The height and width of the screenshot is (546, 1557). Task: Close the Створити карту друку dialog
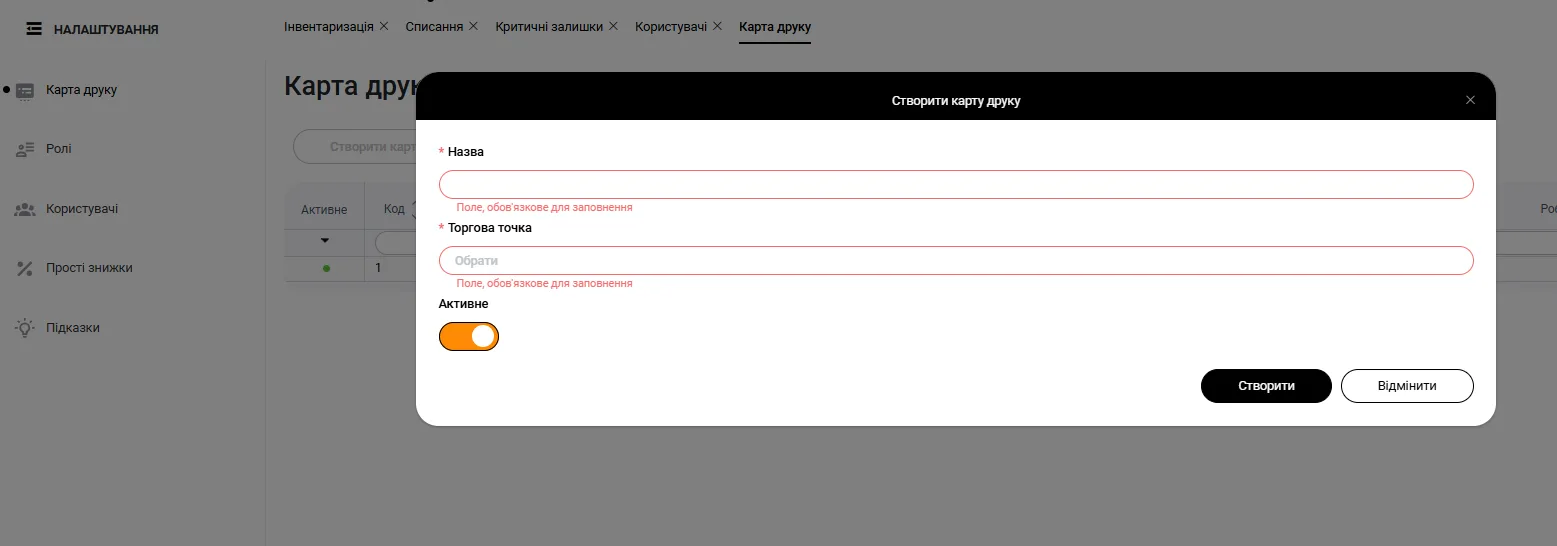pyautogui.click(x=1470, y=100)
